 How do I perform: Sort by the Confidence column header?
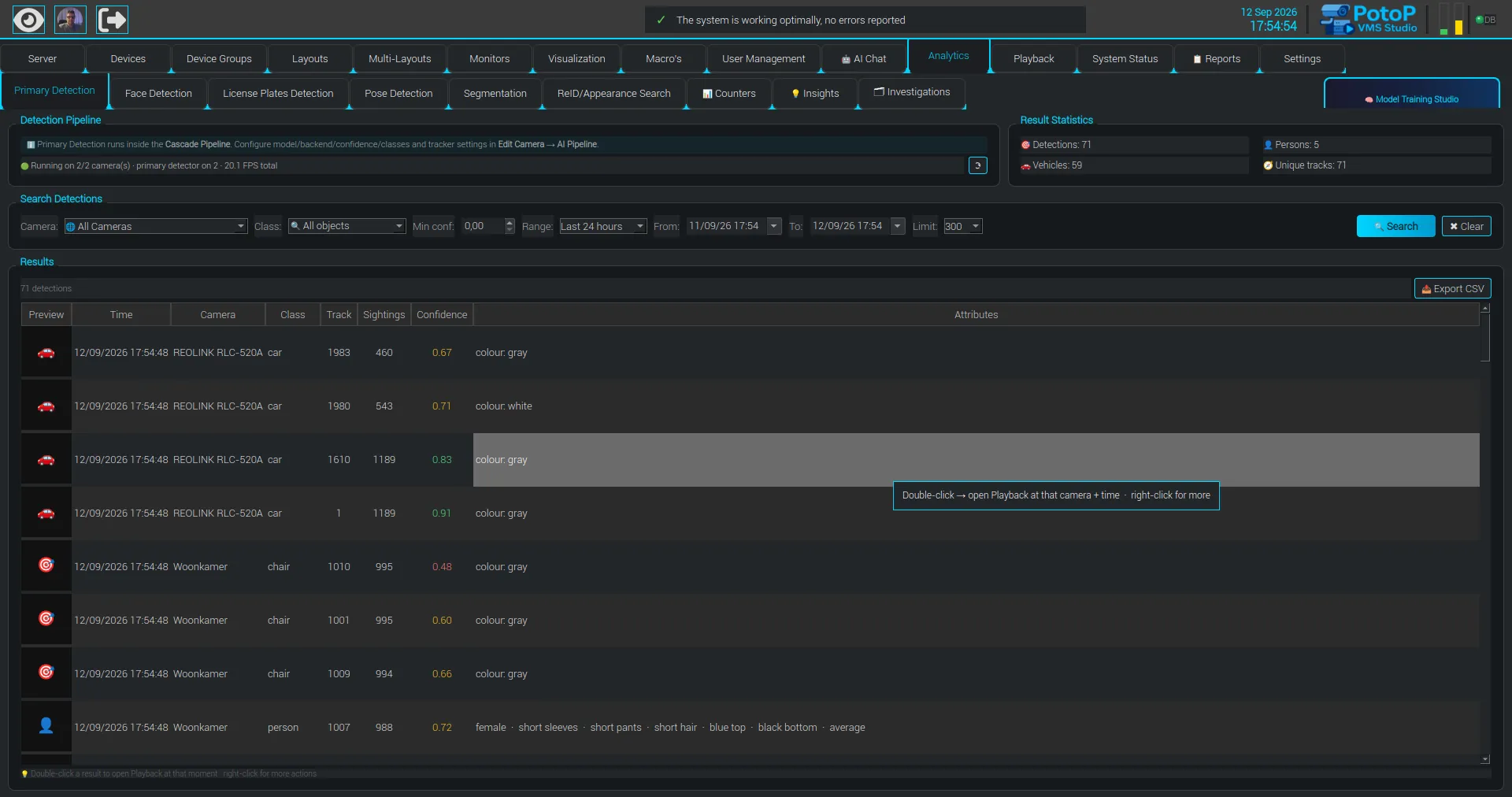pyautogui.click(x=442, y=315)
